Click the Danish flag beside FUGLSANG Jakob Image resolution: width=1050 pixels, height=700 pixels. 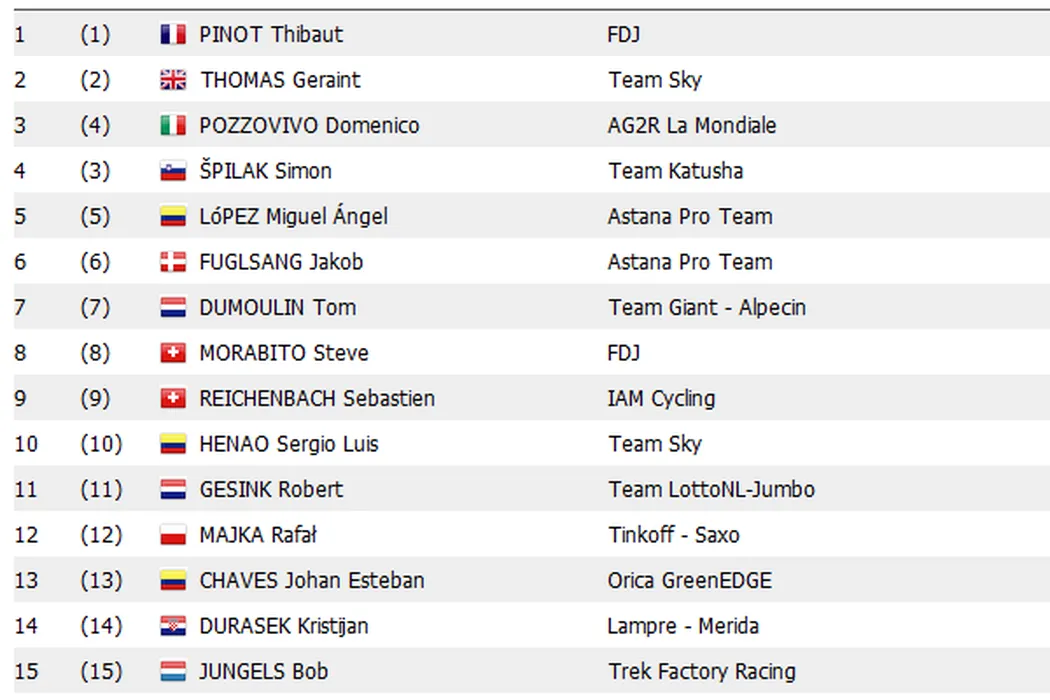[173, 263]
